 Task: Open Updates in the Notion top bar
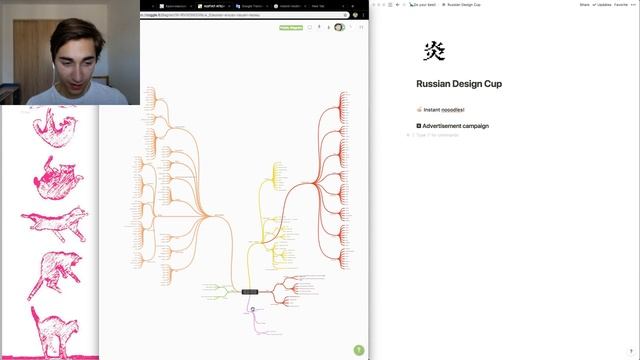click(x=602, y=5)
